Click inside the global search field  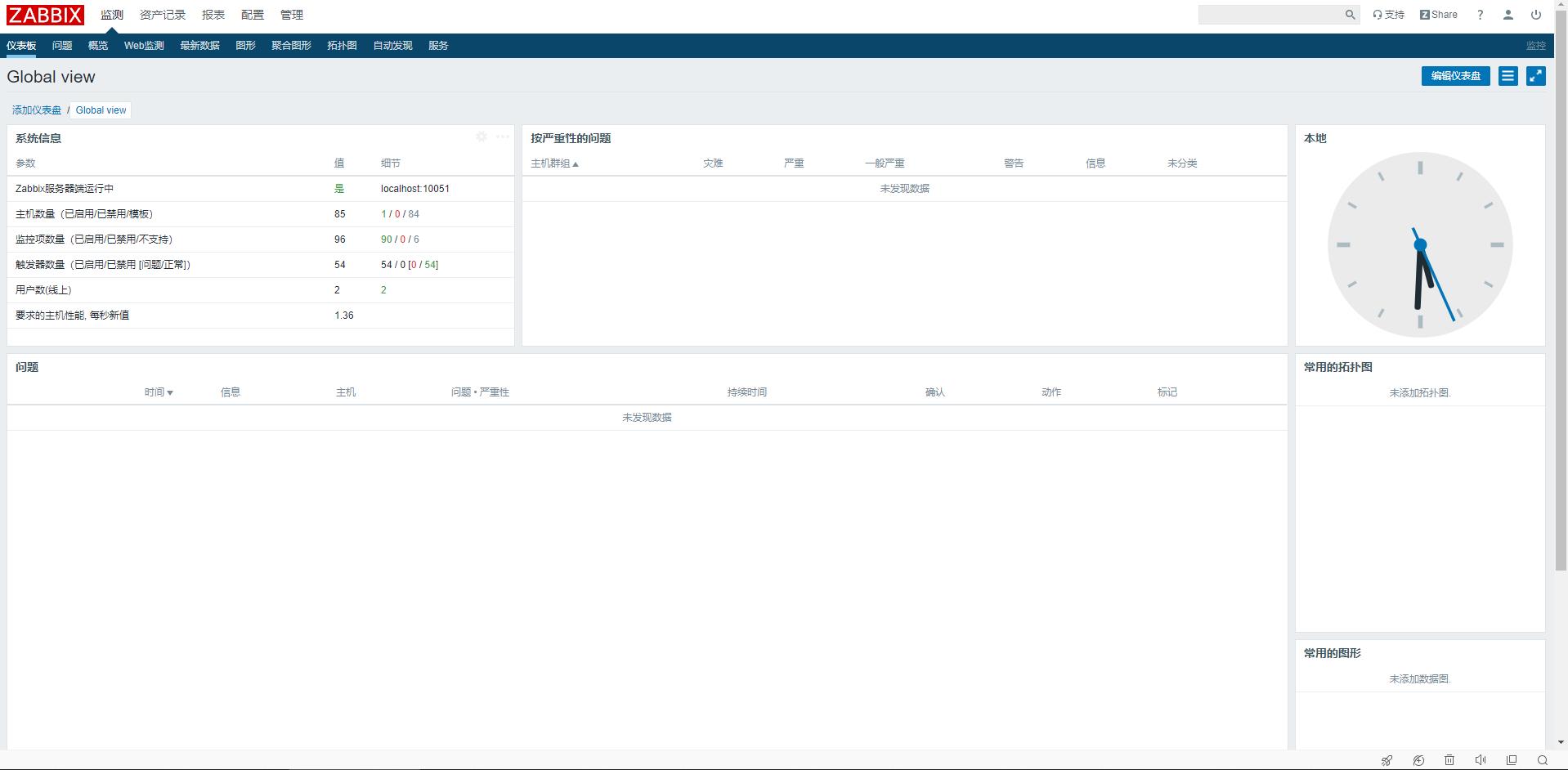coord(1275,15)
